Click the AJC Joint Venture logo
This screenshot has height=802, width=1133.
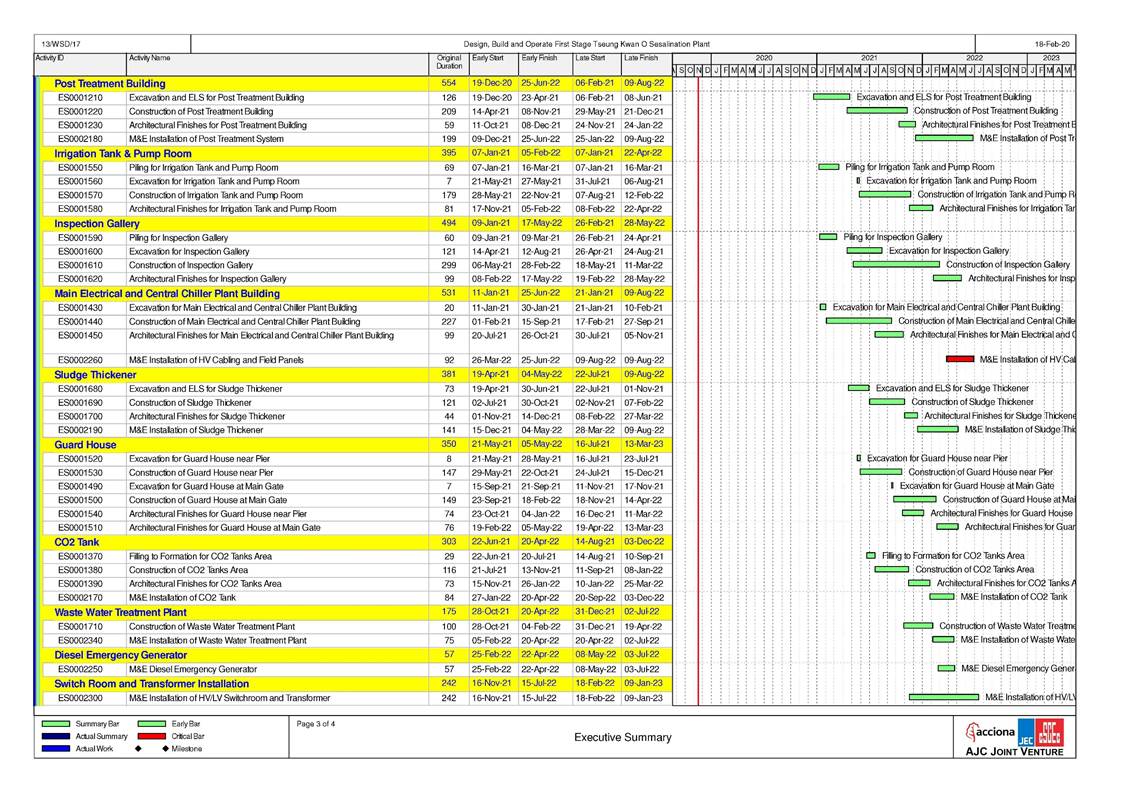coord(1013,738)
